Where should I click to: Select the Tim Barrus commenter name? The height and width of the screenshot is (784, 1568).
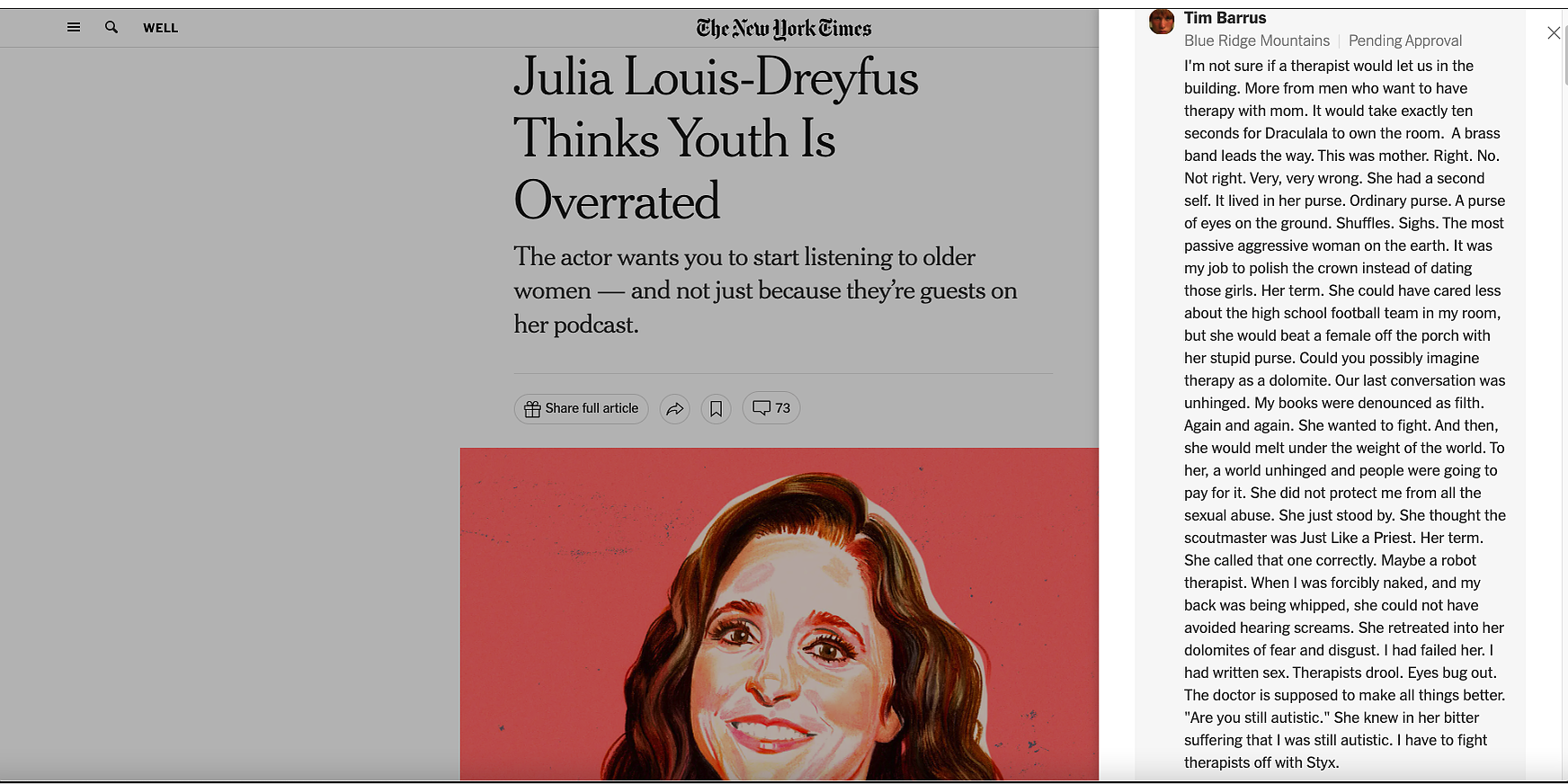pyautogui.click(x=1225, y=18)
